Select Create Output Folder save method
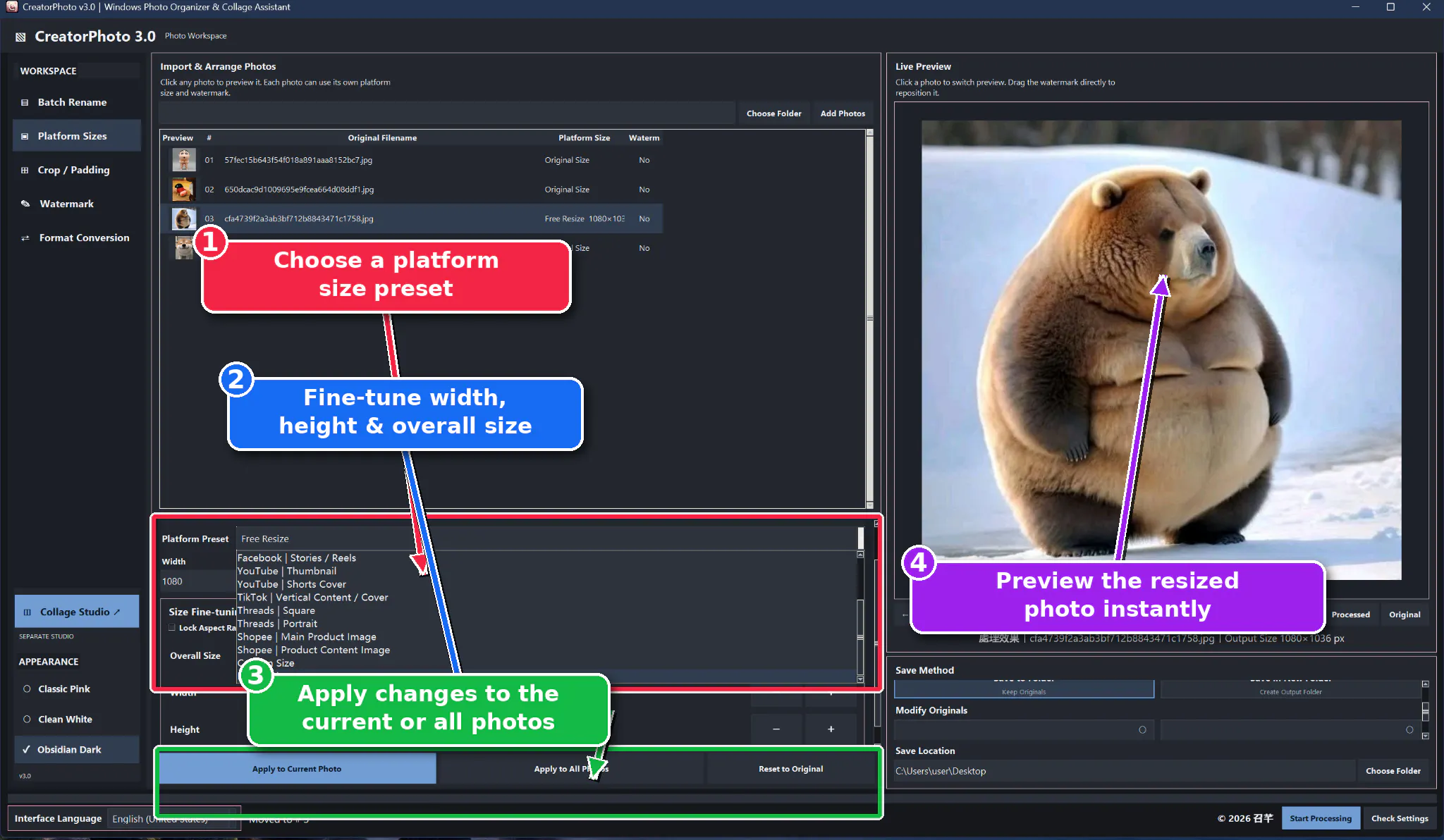The height and width of the screenshot is (840, 1444). pos(1290,689)
